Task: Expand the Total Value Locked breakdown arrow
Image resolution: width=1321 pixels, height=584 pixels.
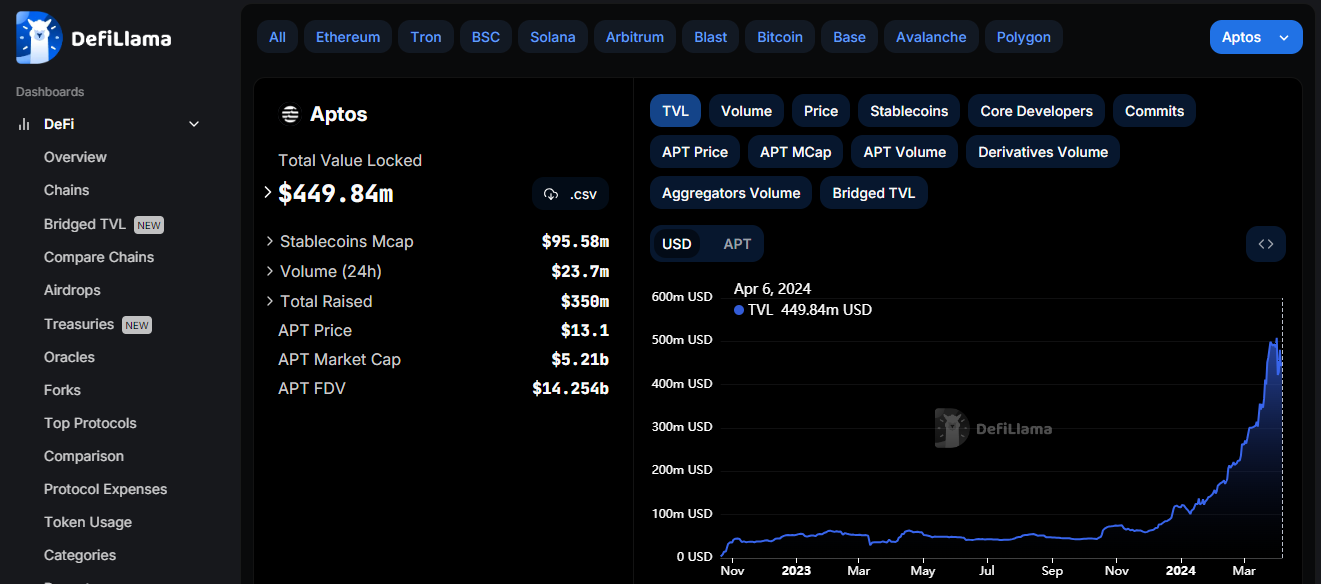Action: click(x=268, y=192)
